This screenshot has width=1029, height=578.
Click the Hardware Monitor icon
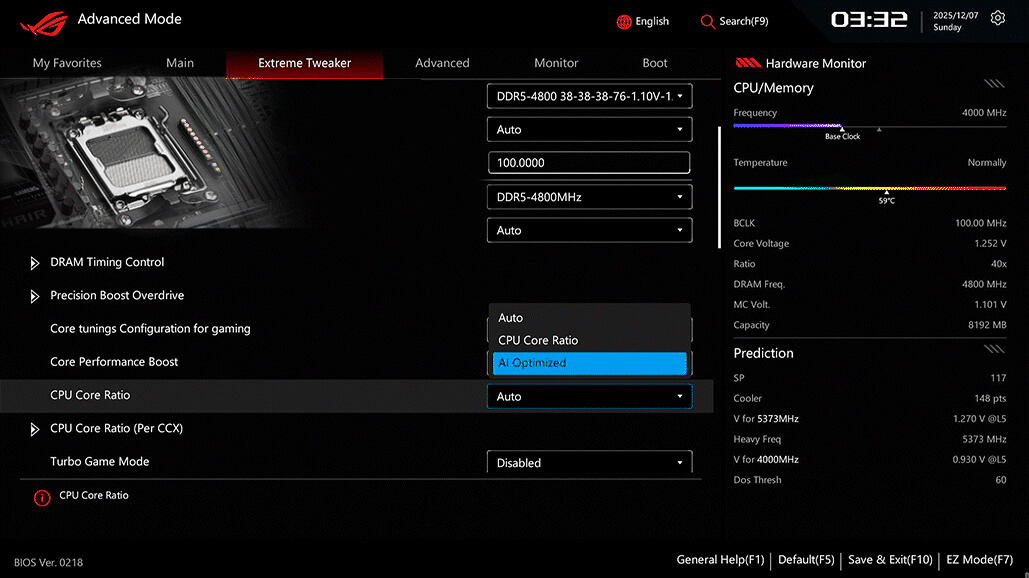[748, 63]
